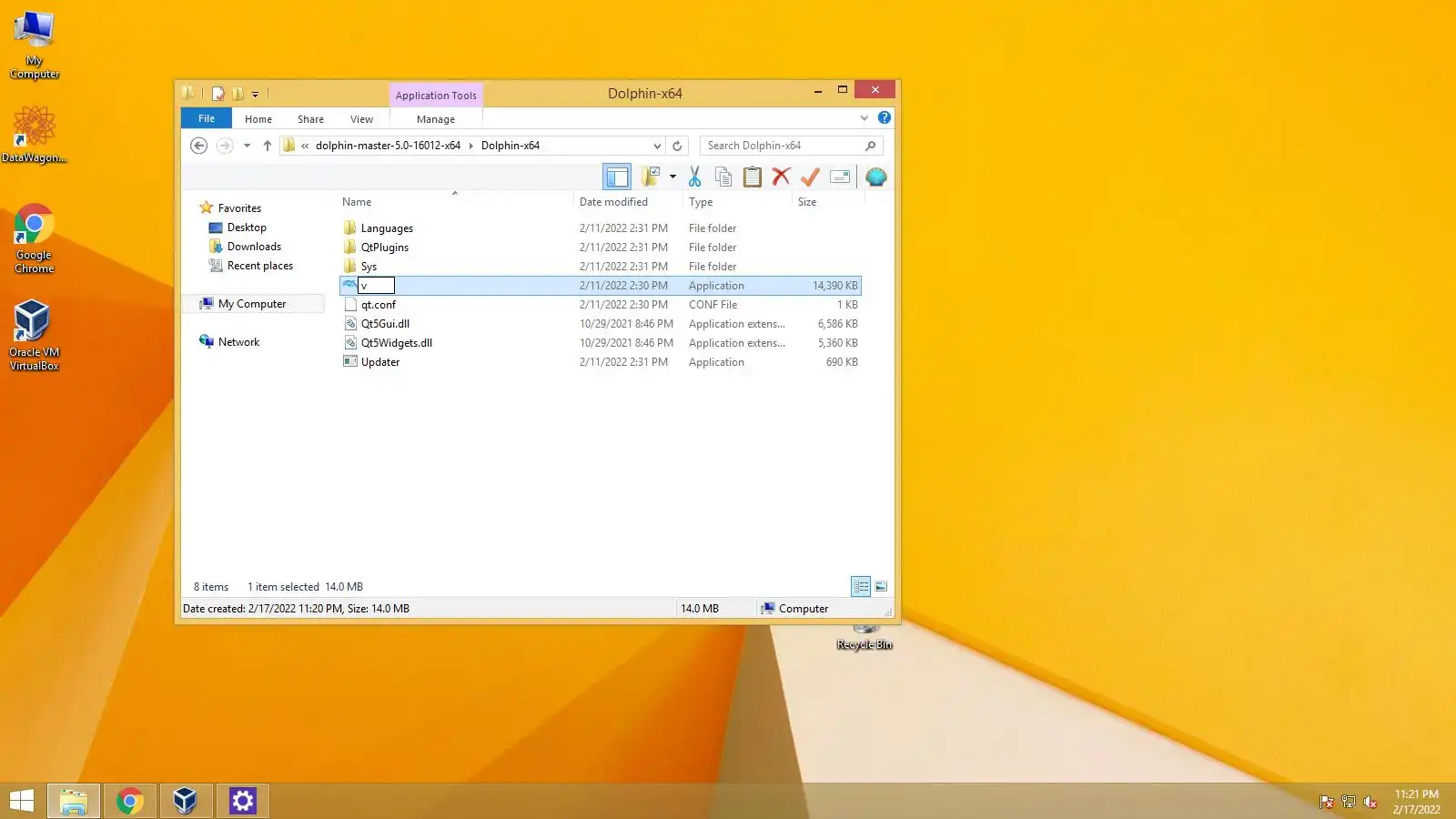Open Customize Quick Access Toolbar dropdown

point(255,94)
